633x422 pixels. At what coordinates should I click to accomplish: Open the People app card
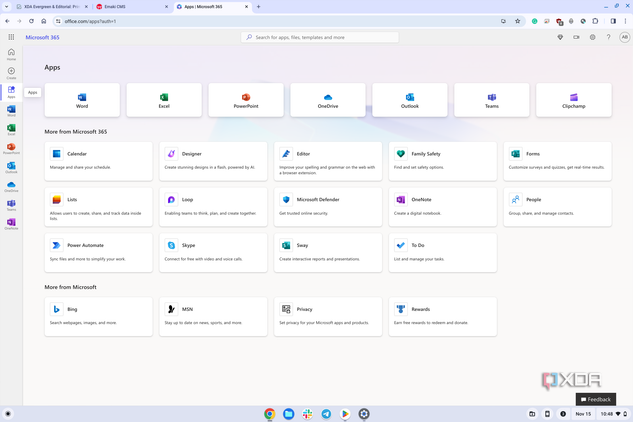(558, 207)
